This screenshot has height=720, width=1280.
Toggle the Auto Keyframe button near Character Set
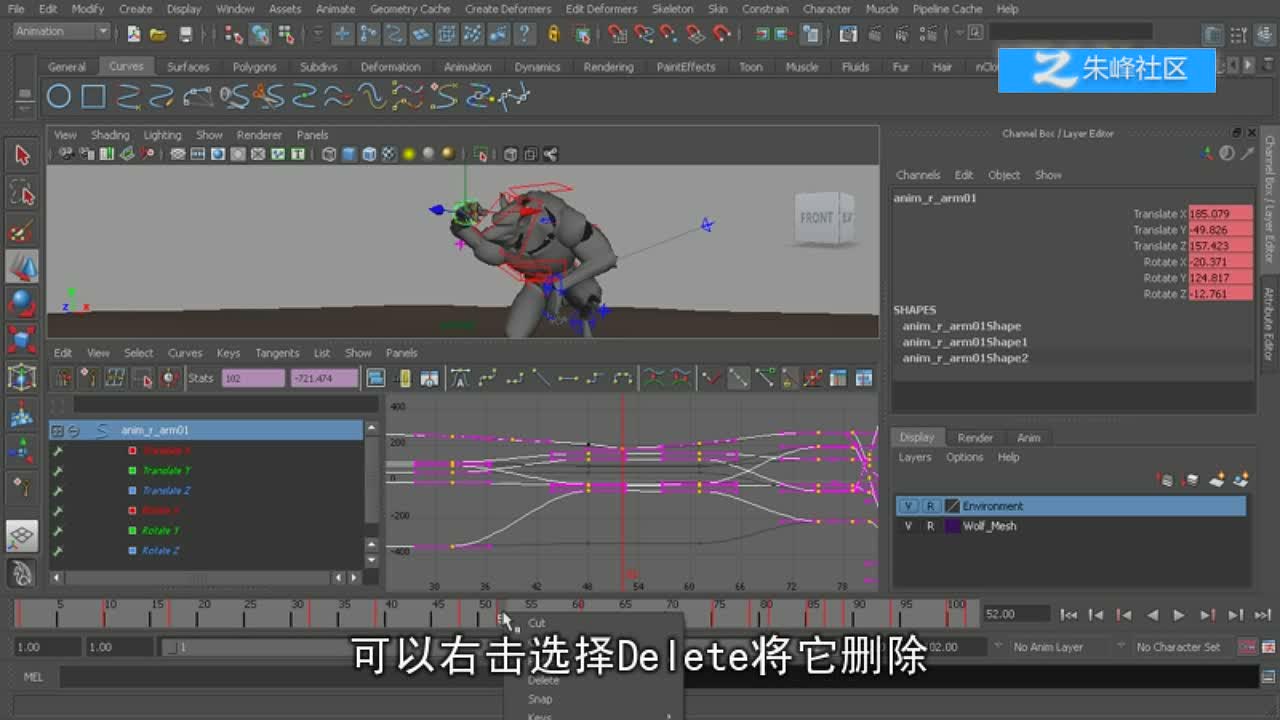(x=1247, y=647)
